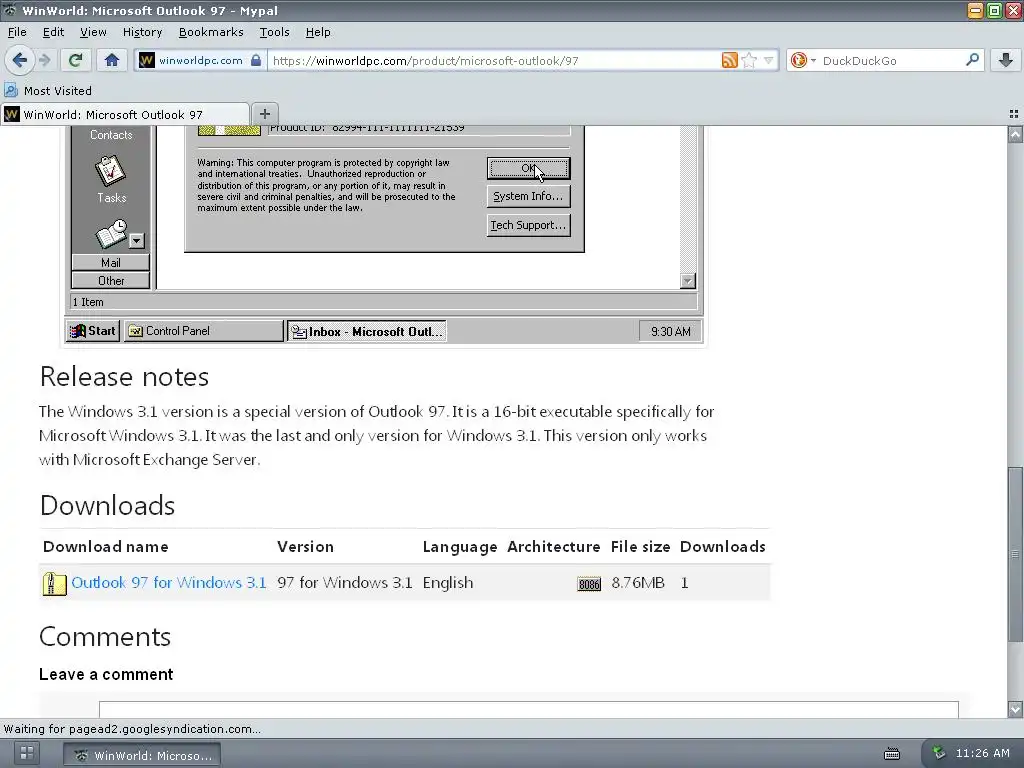Click the network status tray icon
This screenshot has height=768, width=1024.
pos(938,753)
